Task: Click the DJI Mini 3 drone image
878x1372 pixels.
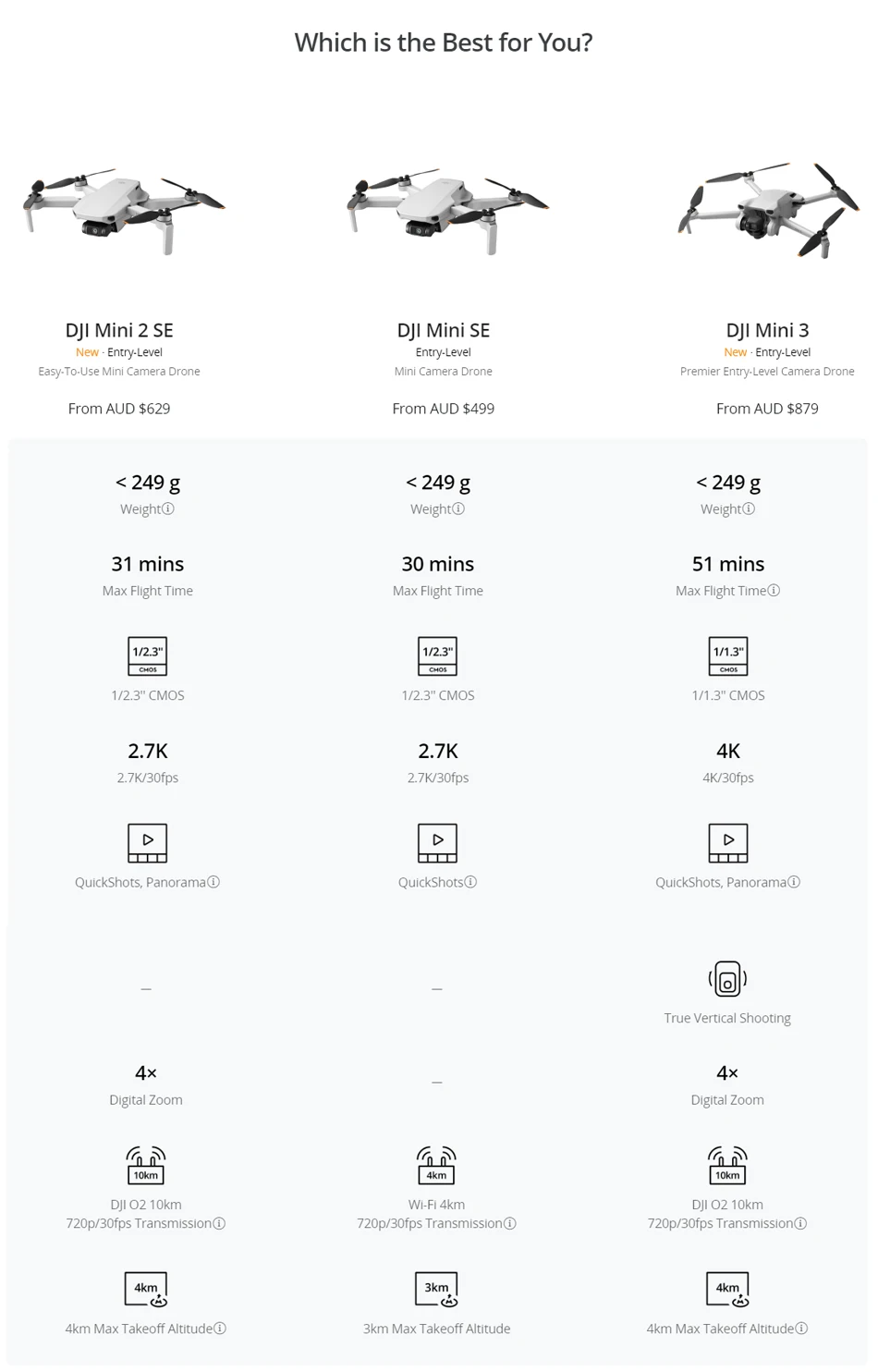Action: coord(768,210)
